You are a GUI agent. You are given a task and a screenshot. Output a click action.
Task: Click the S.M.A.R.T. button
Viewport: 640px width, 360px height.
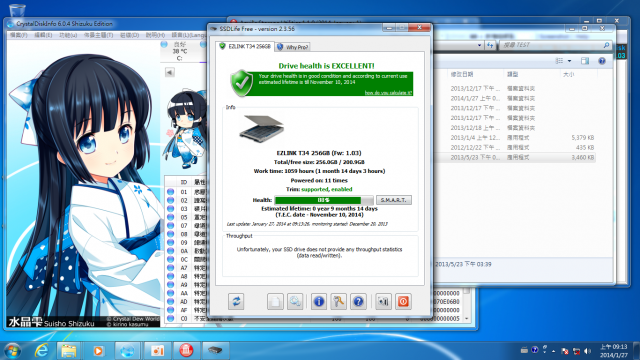393,200
